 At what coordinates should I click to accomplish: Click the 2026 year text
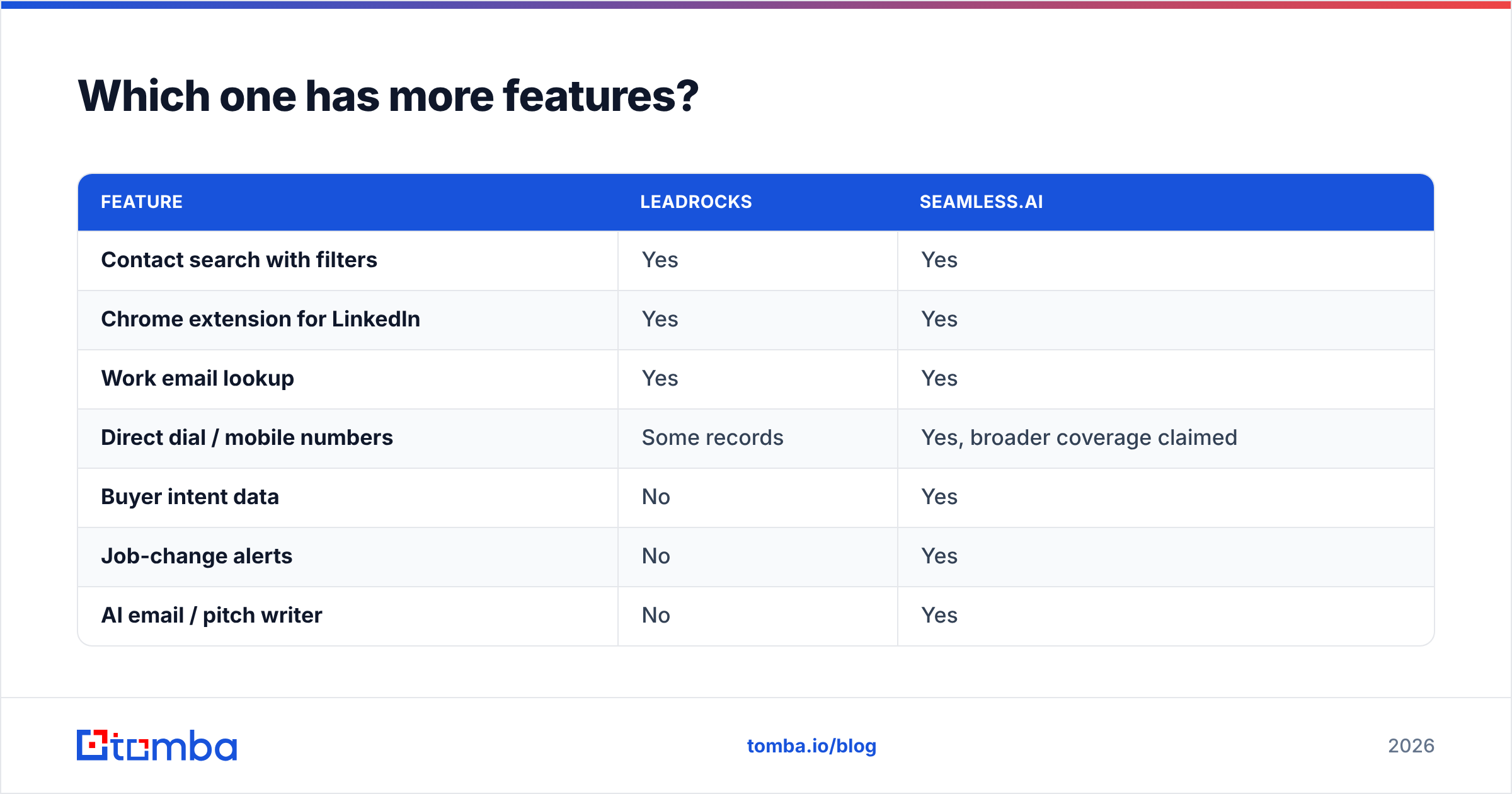pos(1411,746)
